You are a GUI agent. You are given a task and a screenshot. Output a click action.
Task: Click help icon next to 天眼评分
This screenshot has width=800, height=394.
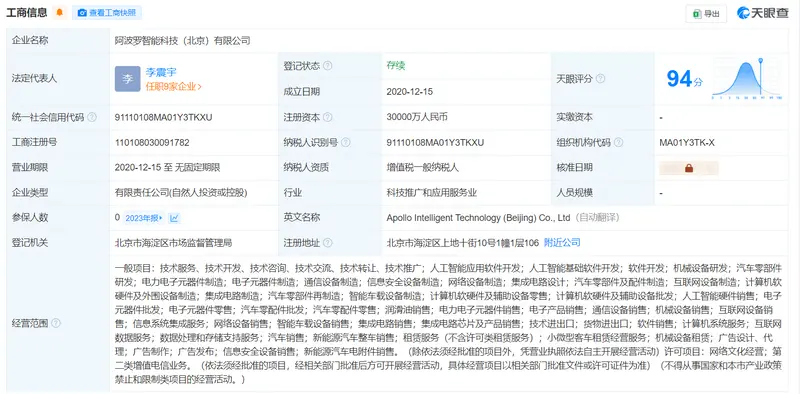tap(601, 79)
